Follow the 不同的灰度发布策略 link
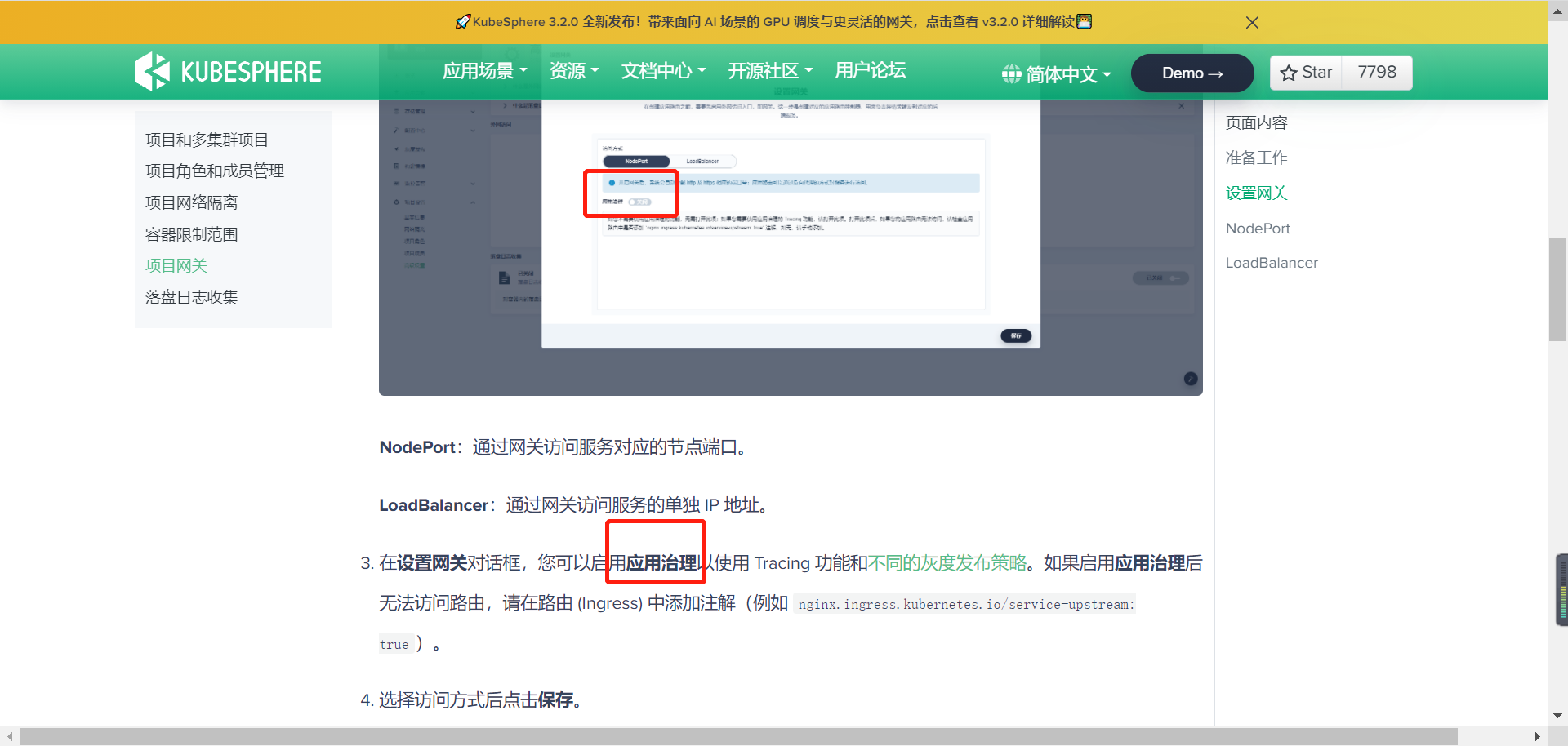The height and width of the screenshot is (746, 1568). point(947,563)
